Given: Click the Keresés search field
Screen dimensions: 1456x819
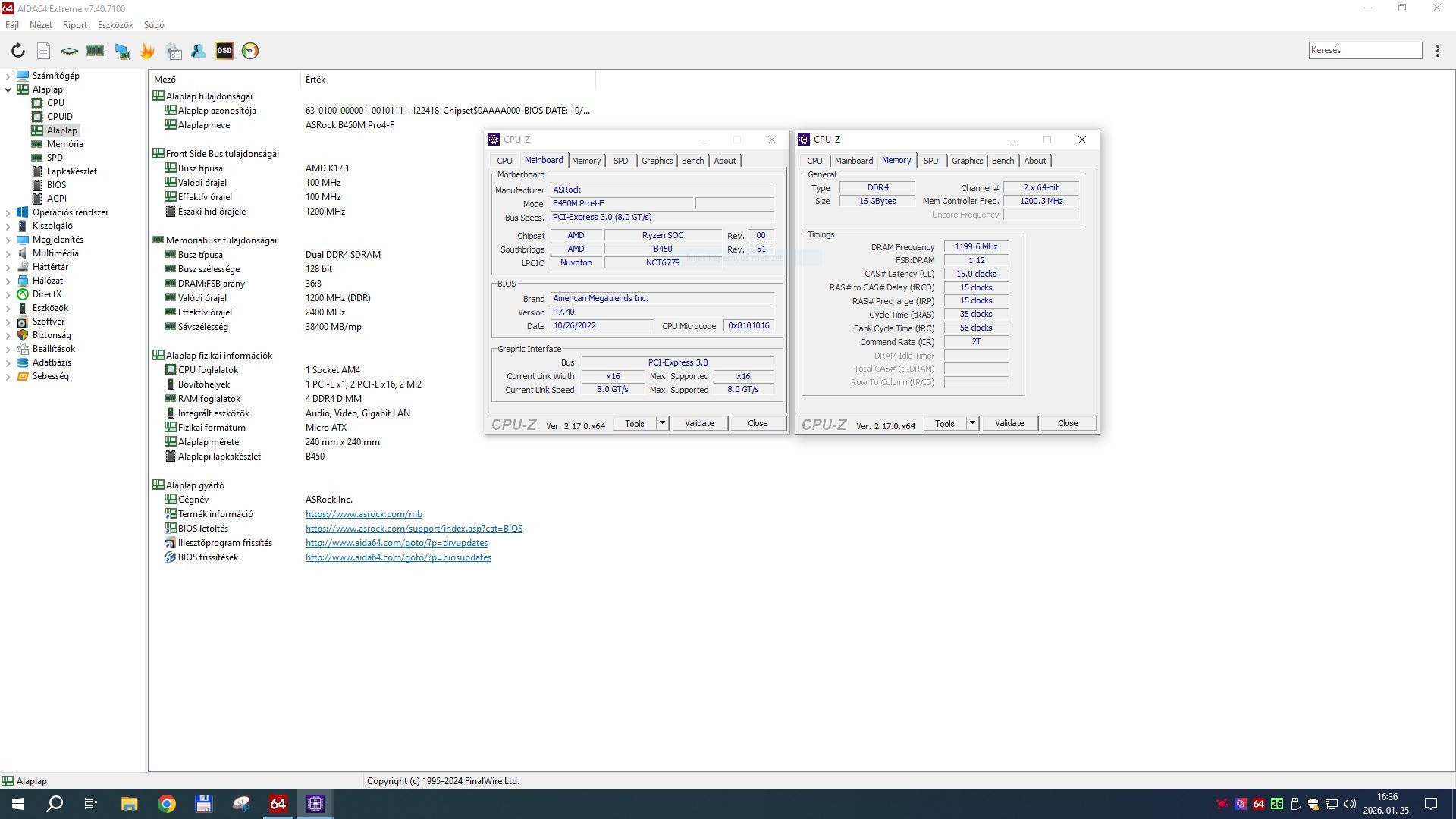Looking at the screenshot, I should [1364, 50].
